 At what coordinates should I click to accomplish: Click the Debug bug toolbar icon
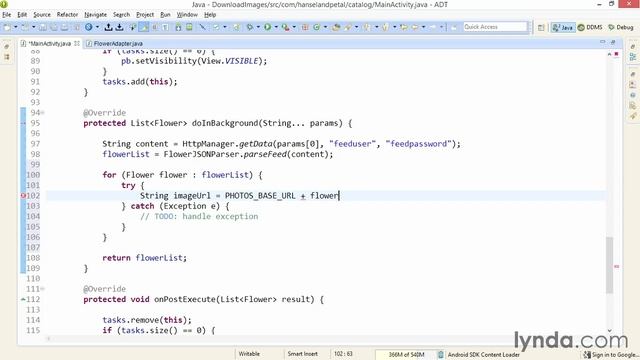(249, 27)
